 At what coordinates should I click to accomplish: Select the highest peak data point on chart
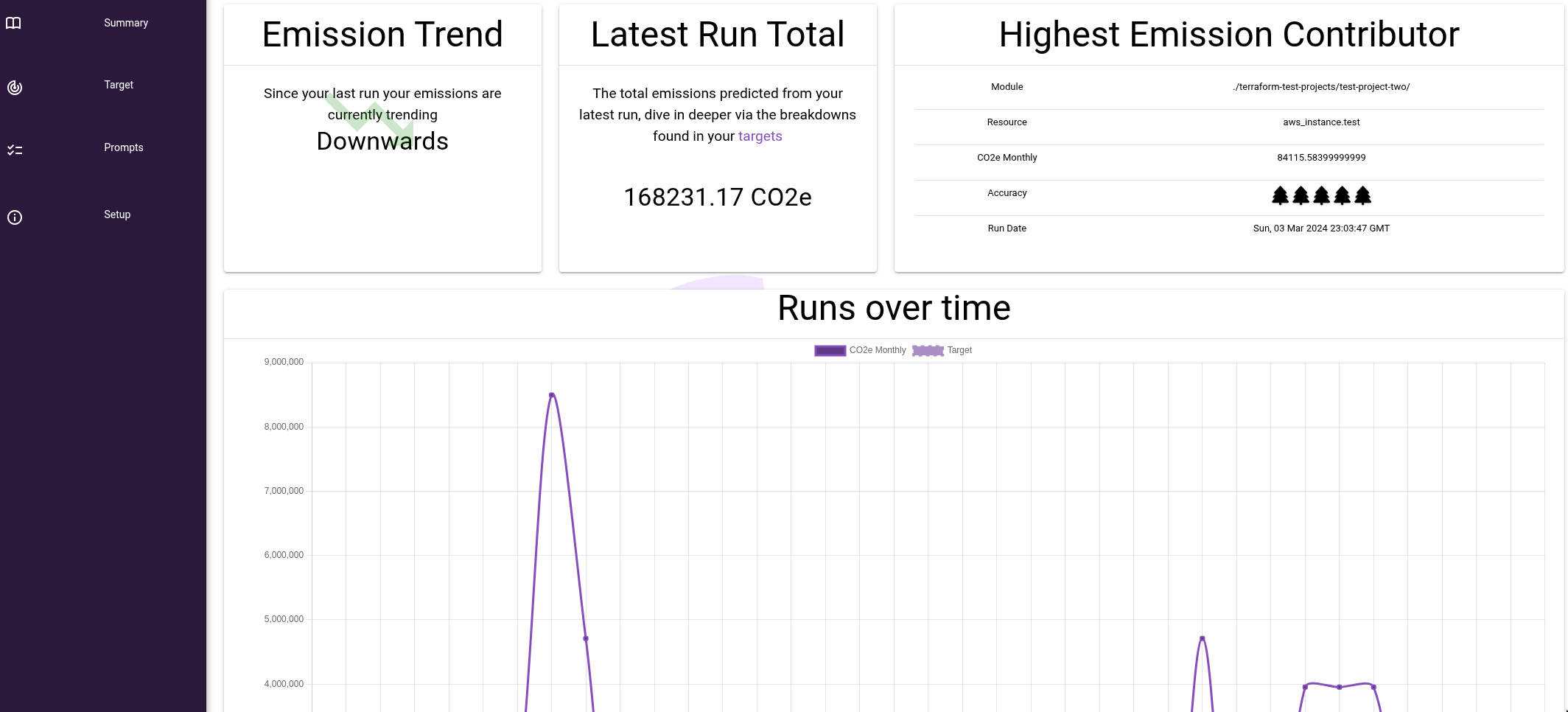552,395
